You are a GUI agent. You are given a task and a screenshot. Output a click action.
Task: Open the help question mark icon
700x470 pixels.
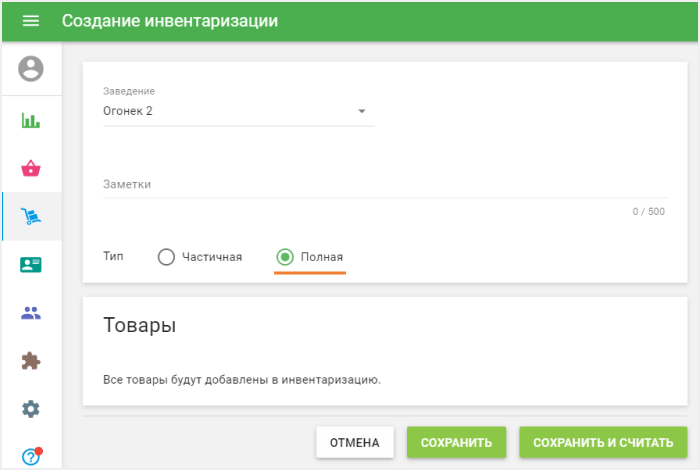[31, 457]
